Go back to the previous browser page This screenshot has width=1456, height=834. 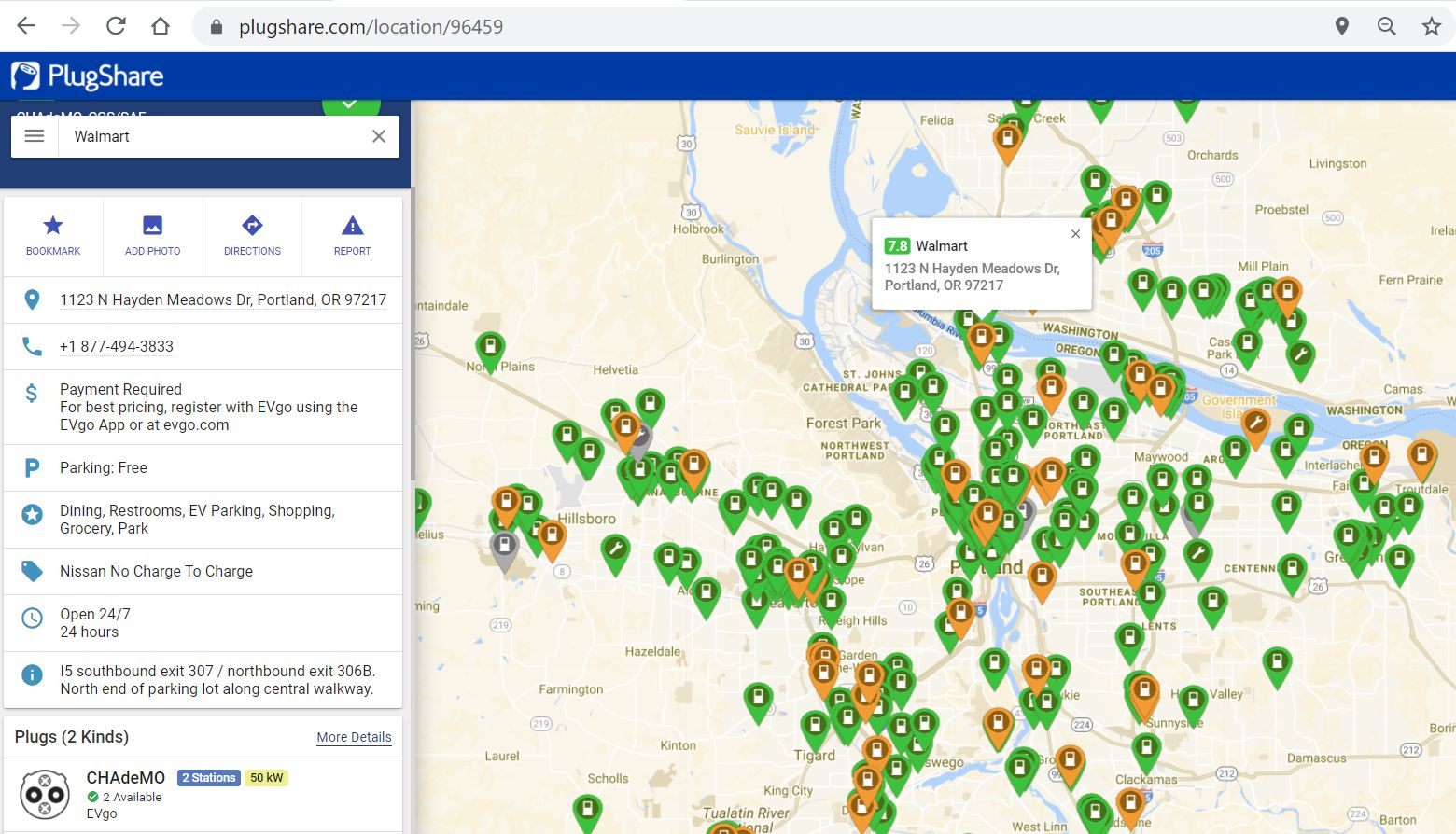tap(26, 26)
